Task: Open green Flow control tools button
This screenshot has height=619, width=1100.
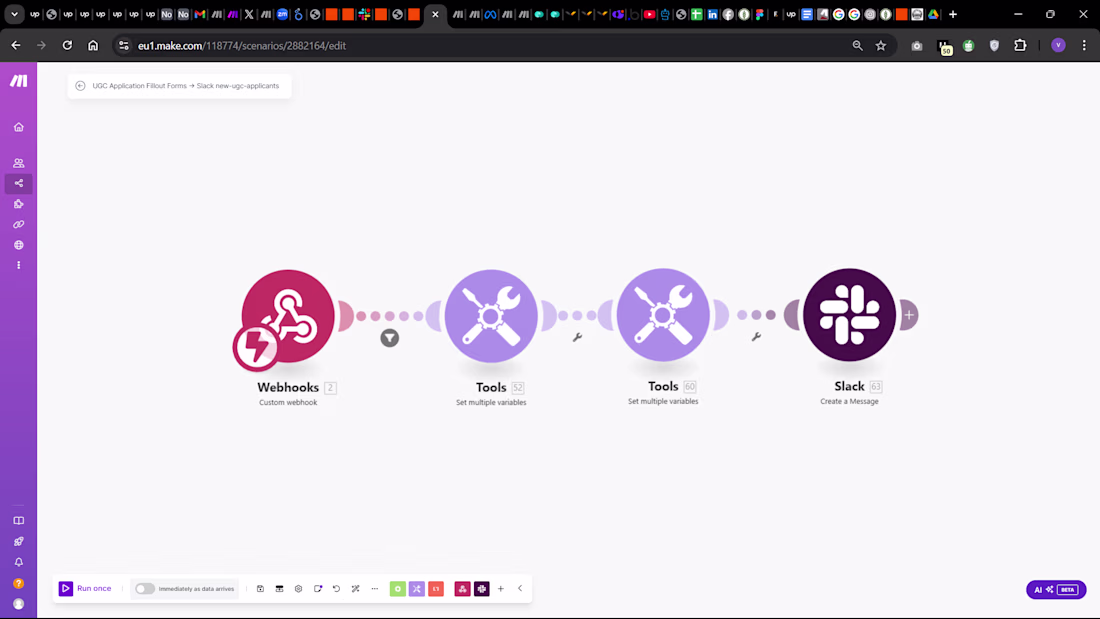Action: click(398, 589)
